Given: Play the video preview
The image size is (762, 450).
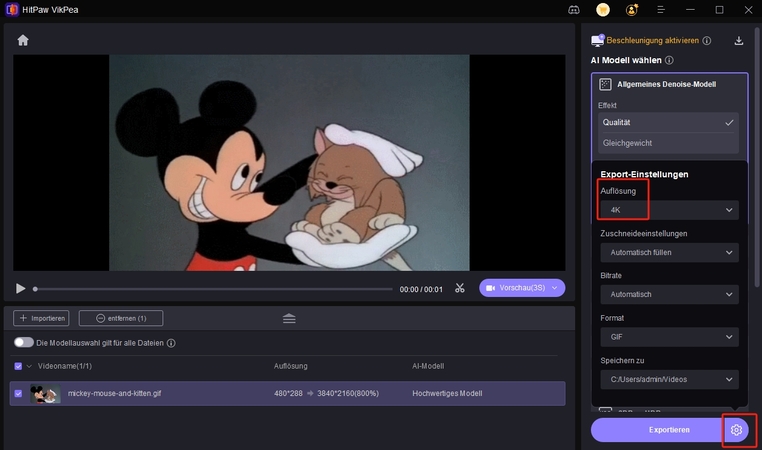Looking at the screenshot, I should 20,288.
